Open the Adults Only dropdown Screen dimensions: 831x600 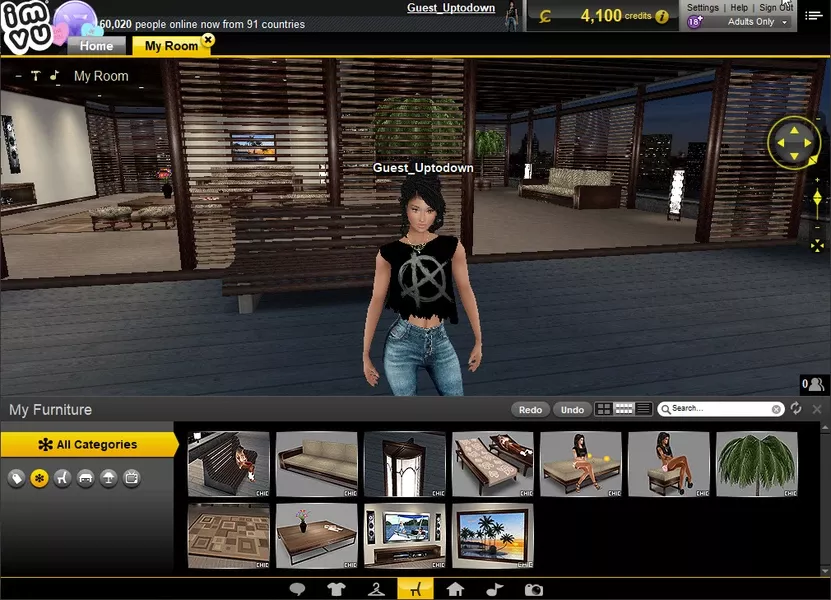756,22
